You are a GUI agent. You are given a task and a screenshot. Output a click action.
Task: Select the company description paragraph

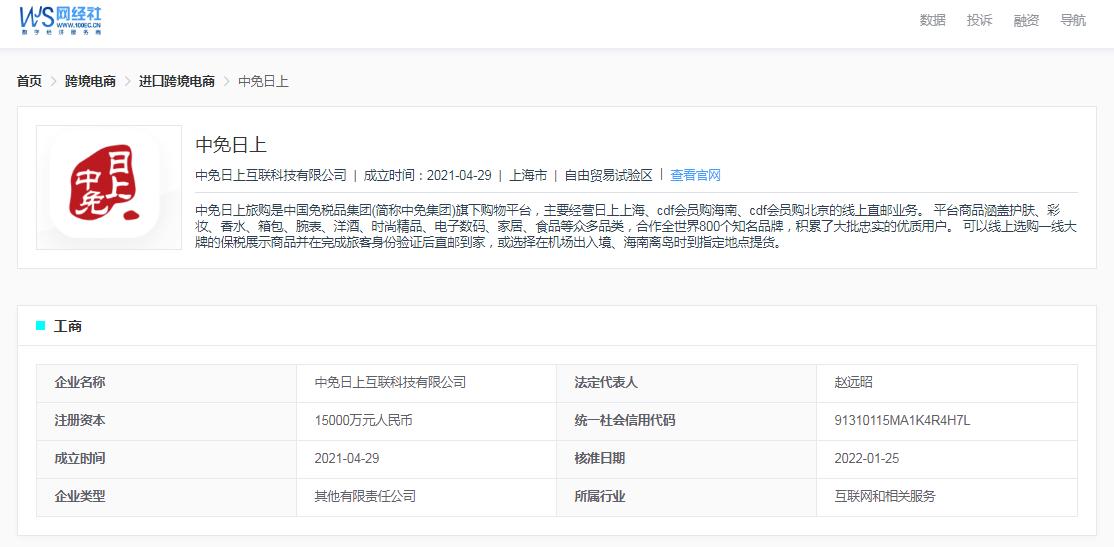[637, 227]
